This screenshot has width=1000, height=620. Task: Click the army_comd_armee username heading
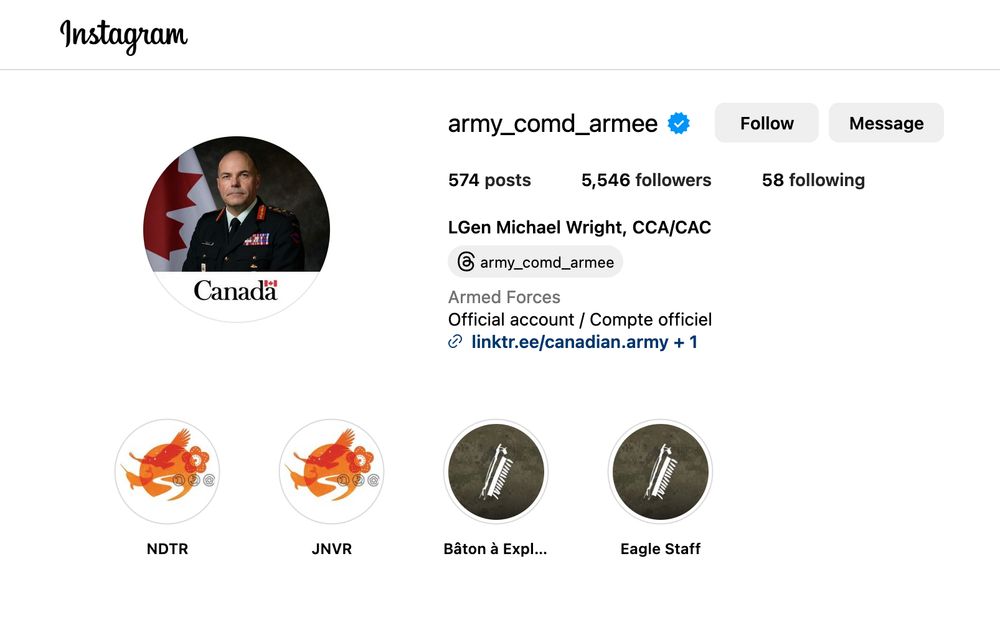coord(552,123)
